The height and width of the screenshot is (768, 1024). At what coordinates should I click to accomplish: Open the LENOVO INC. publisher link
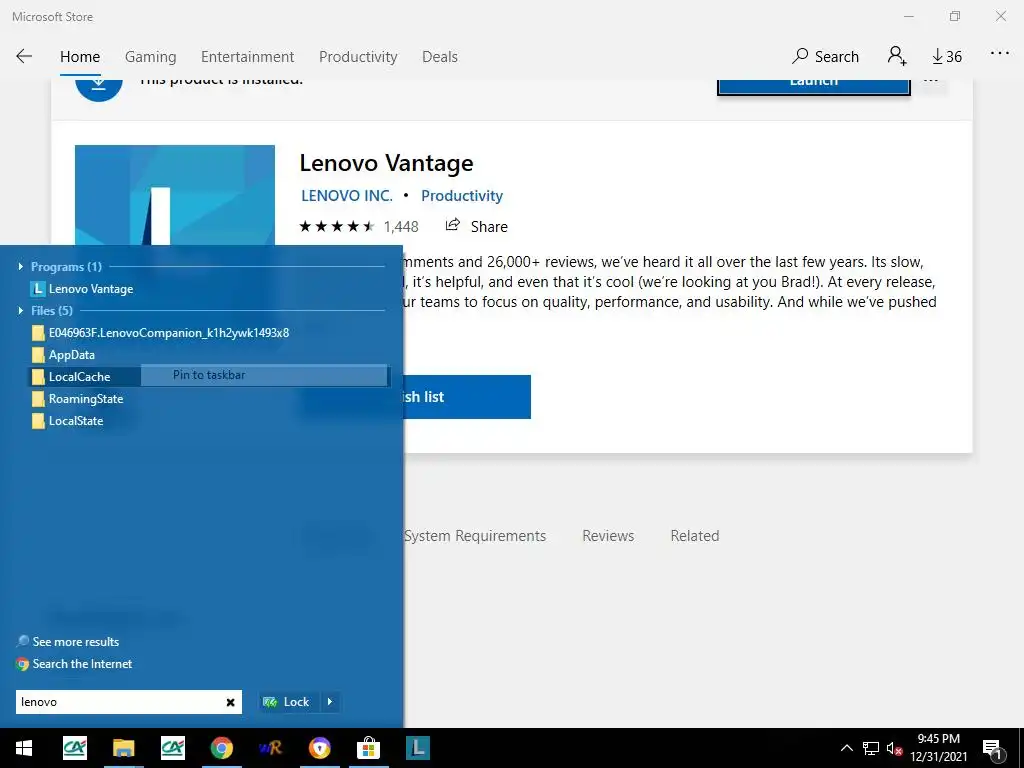[x=347, y=196]
